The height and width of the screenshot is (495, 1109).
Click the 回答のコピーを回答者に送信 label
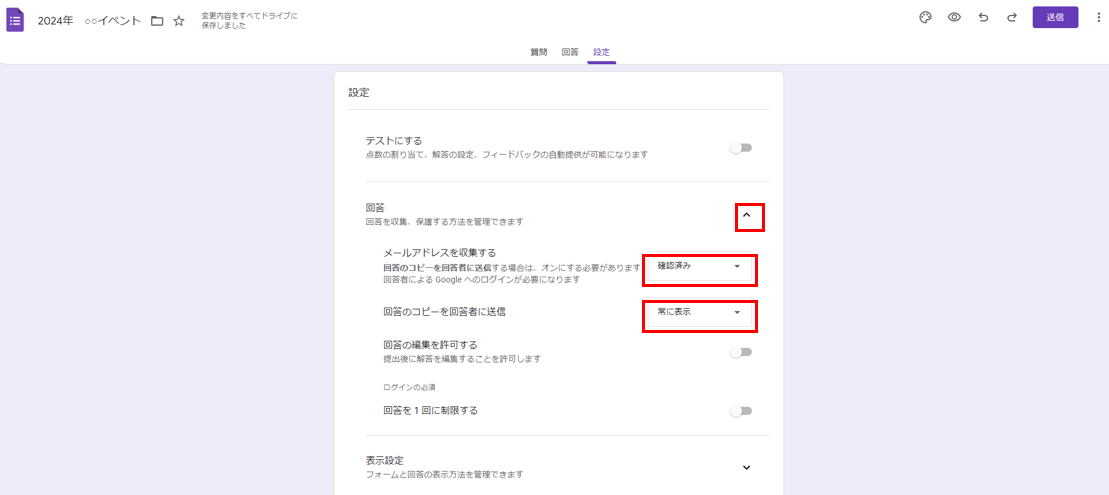coord(444,311)
